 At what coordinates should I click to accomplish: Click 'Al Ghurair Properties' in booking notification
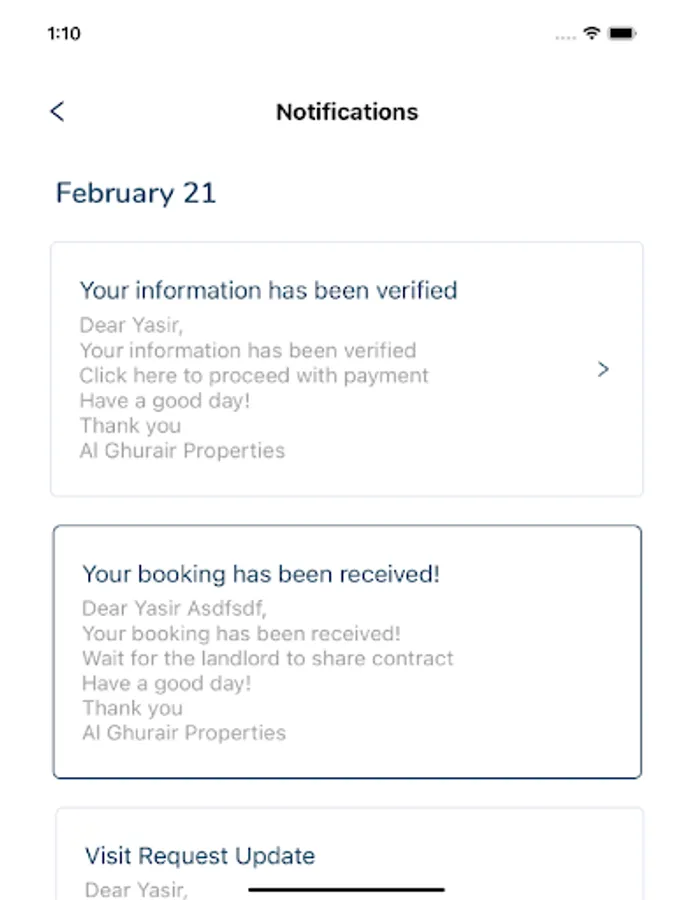tap(184, 733)
